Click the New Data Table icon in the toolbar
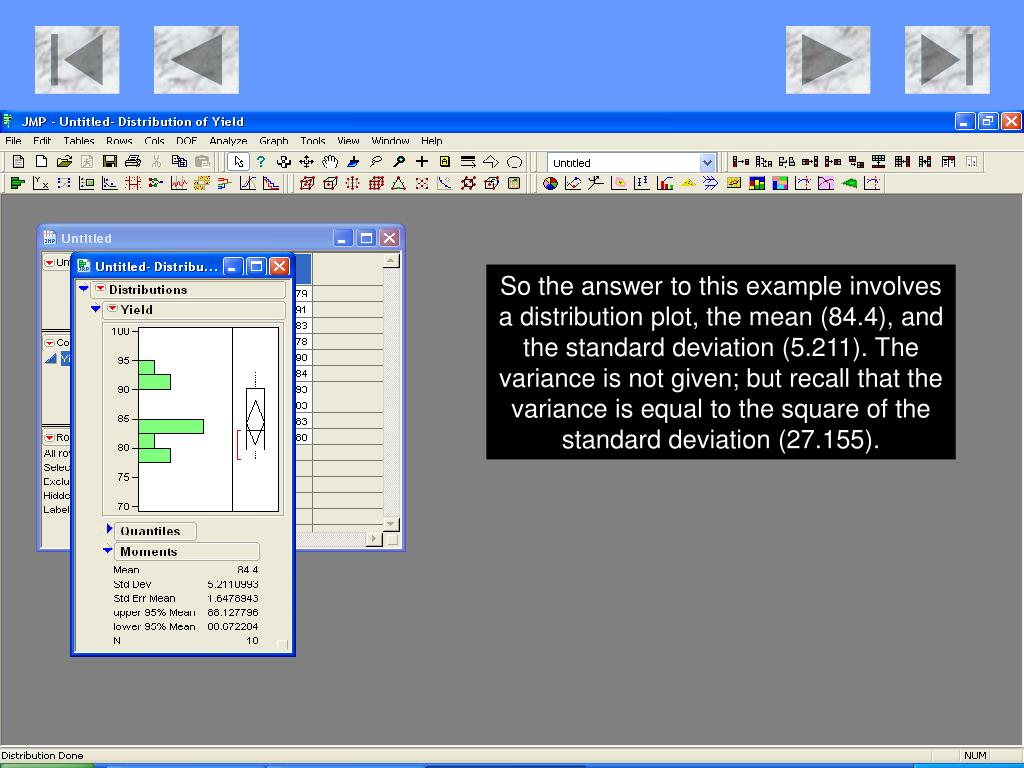Viewport: 1024px width, 768px height. [x=18, y=161]
